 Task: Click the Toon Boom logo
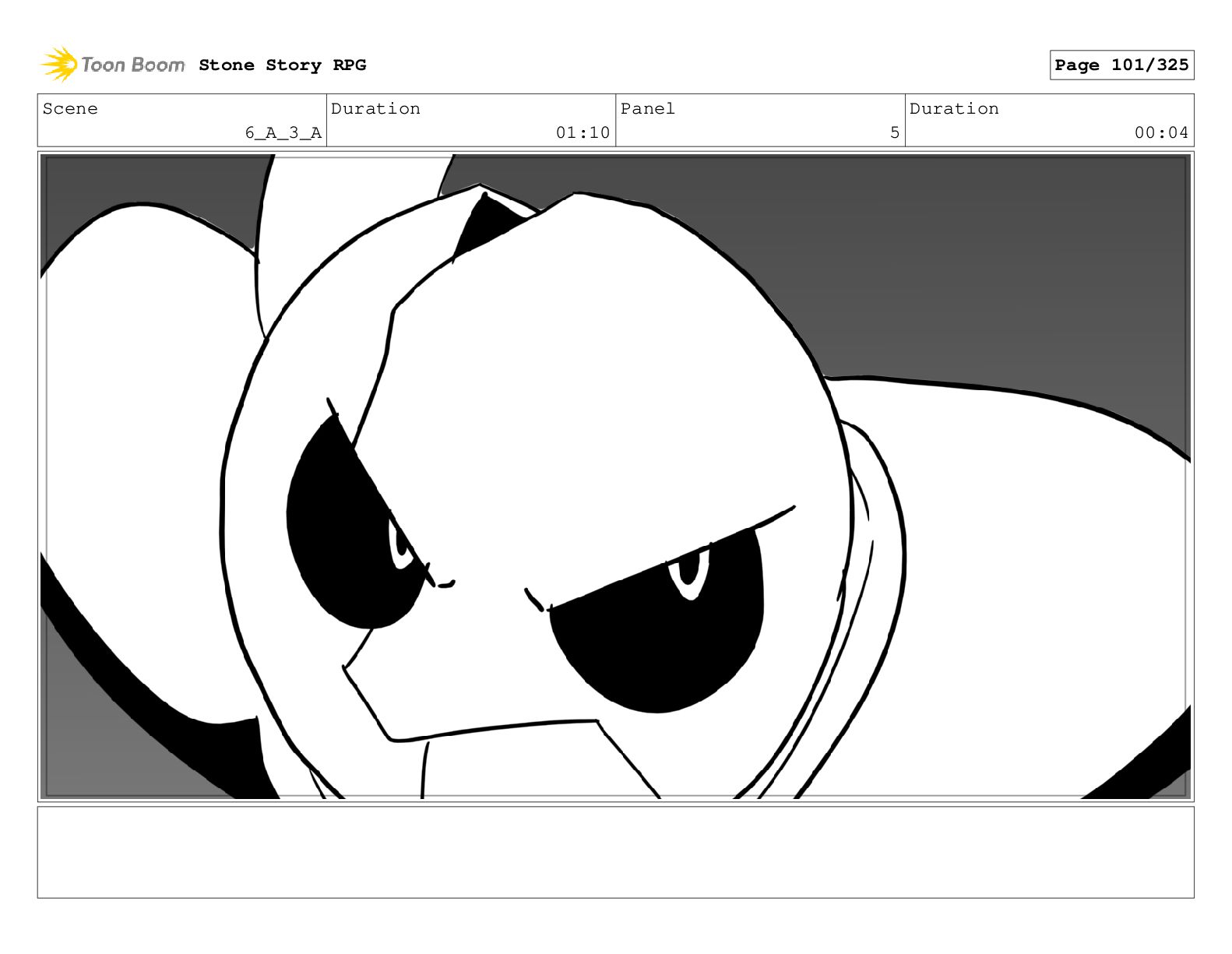pyautogui.click(x=113, y=65)
